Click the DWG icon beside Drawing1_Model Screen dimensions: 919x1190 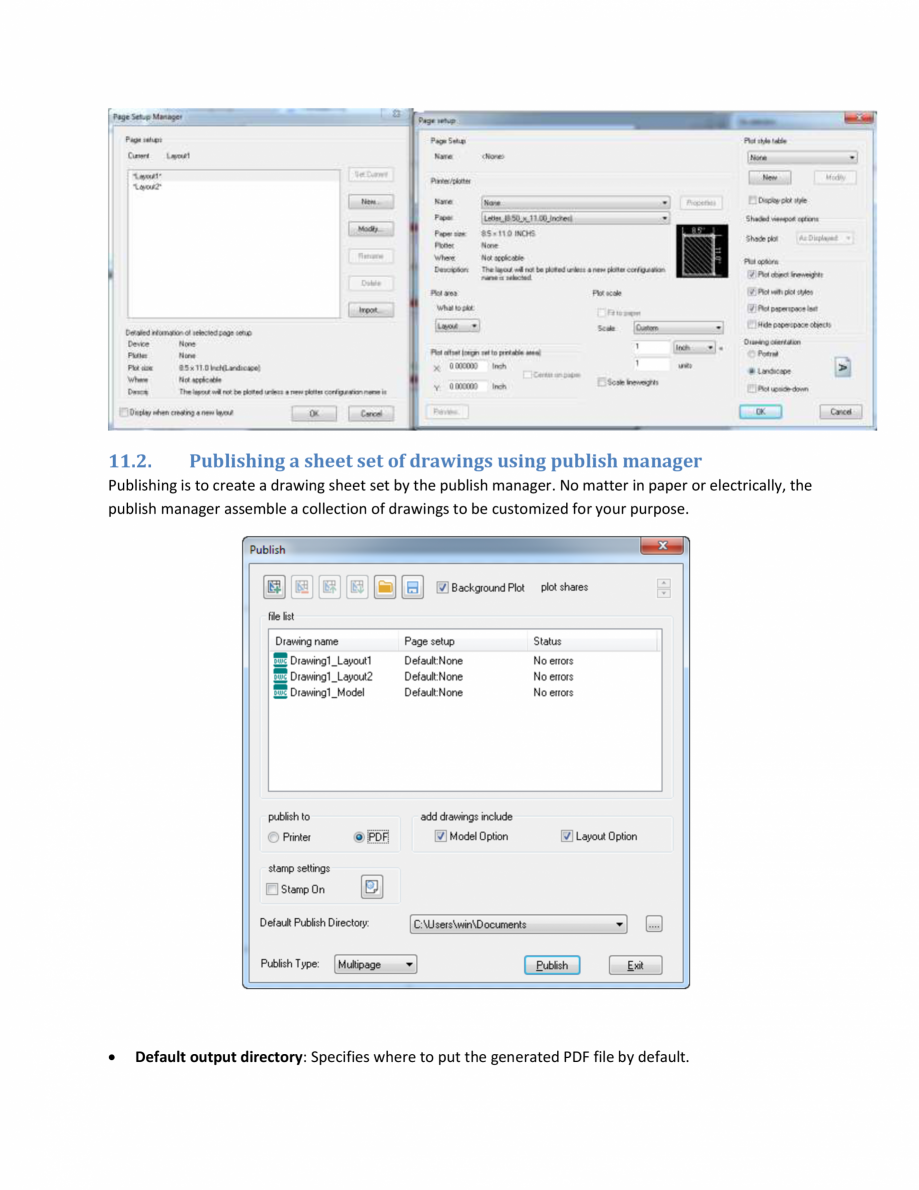pos(280,692)
